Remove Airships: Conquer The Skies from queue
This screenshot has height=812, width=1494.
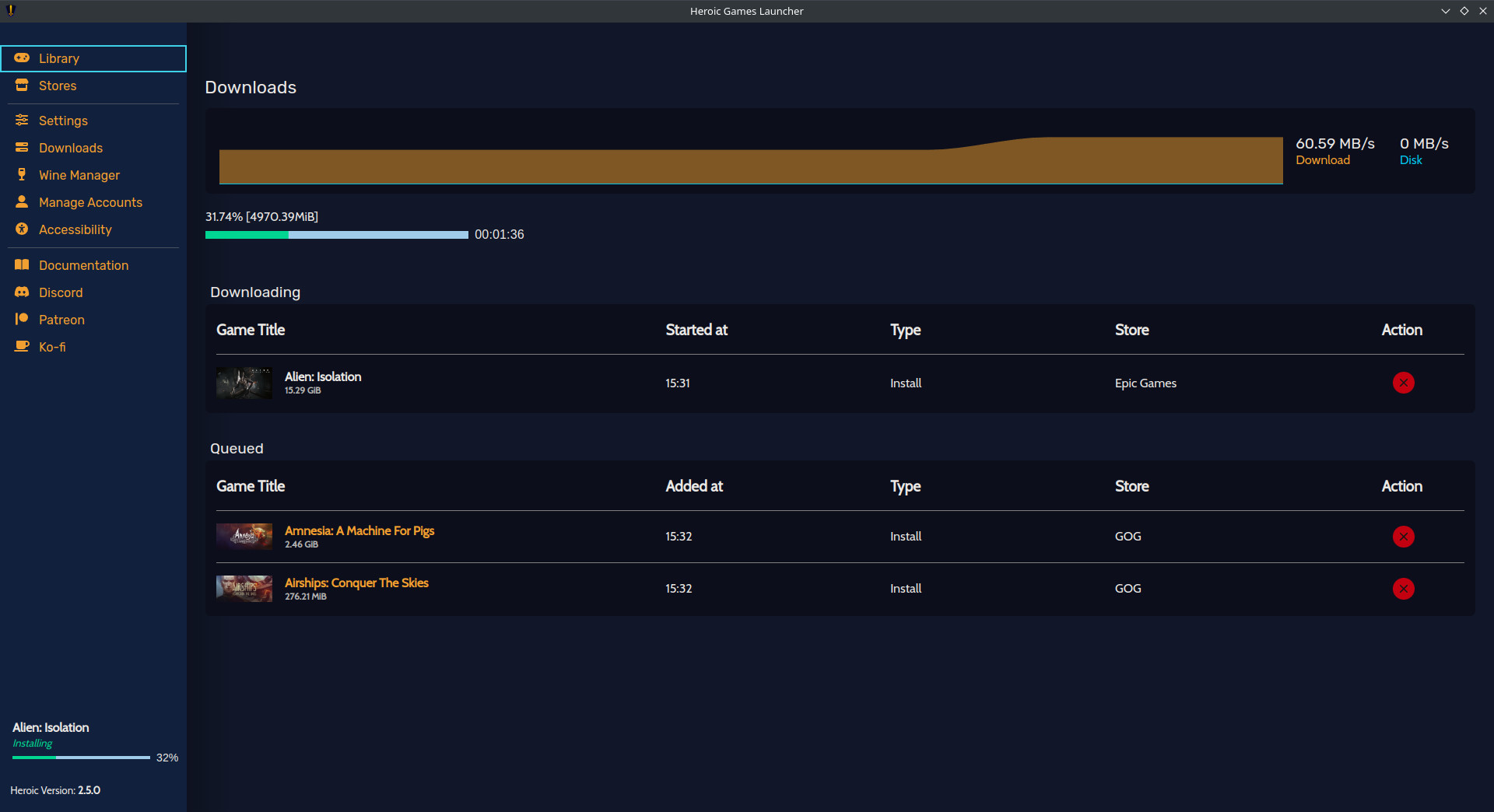[x=1403, y=589]
